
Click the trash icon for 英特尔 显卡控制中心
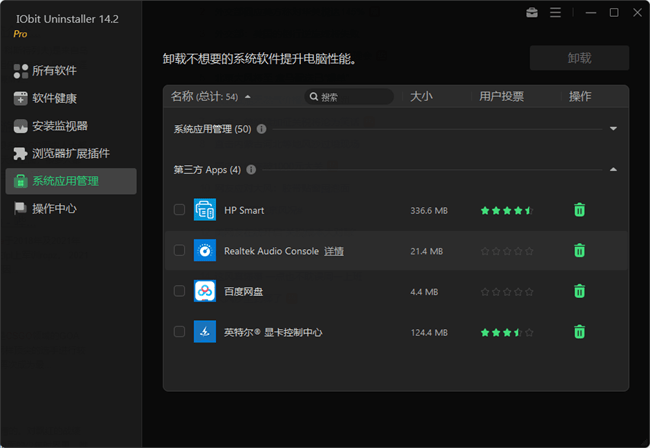tap(579, 332)
